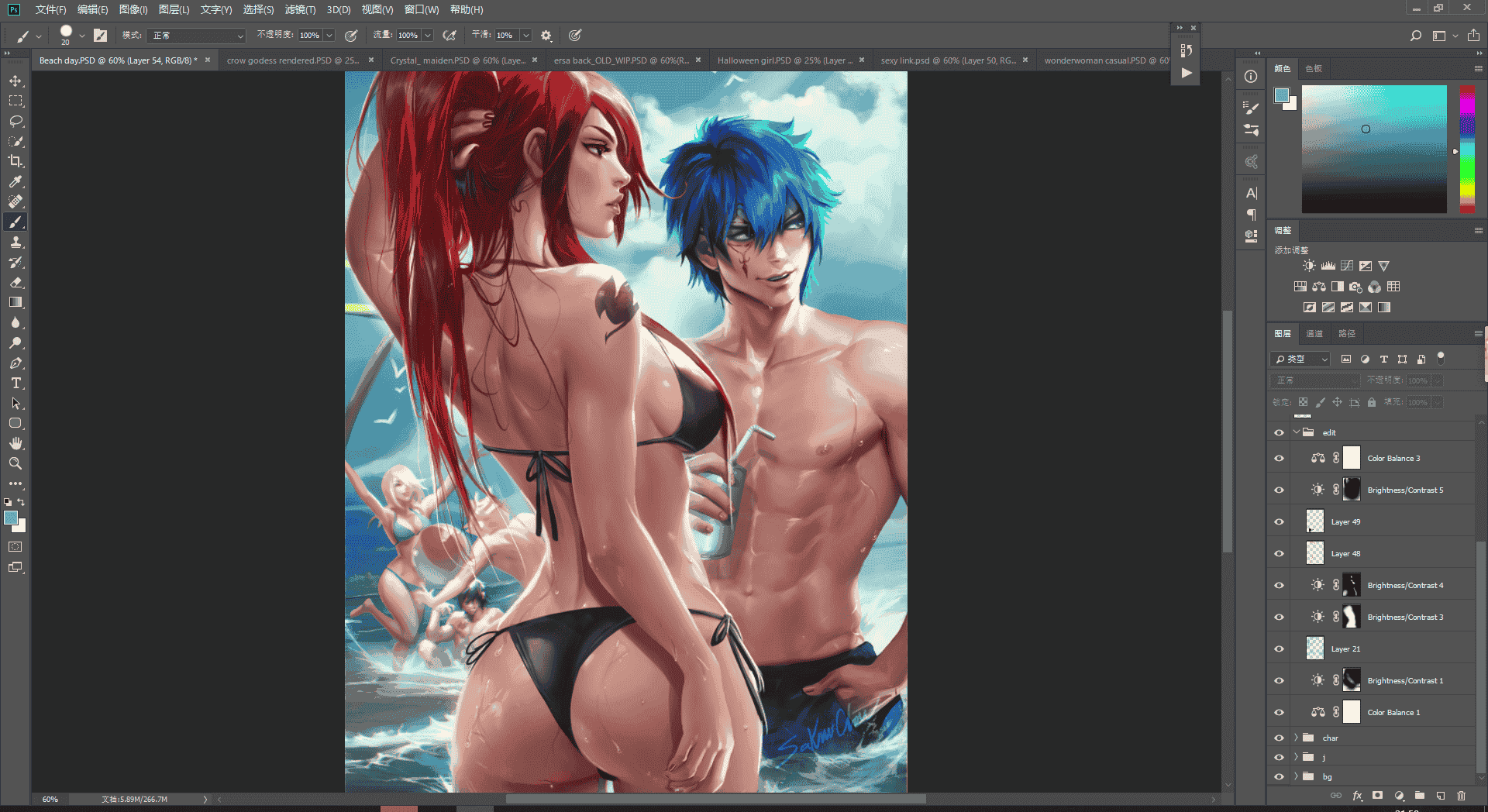Open the brush blend mode dropdown
Viewport: 1488px width, 812px height.
point(198,36)
